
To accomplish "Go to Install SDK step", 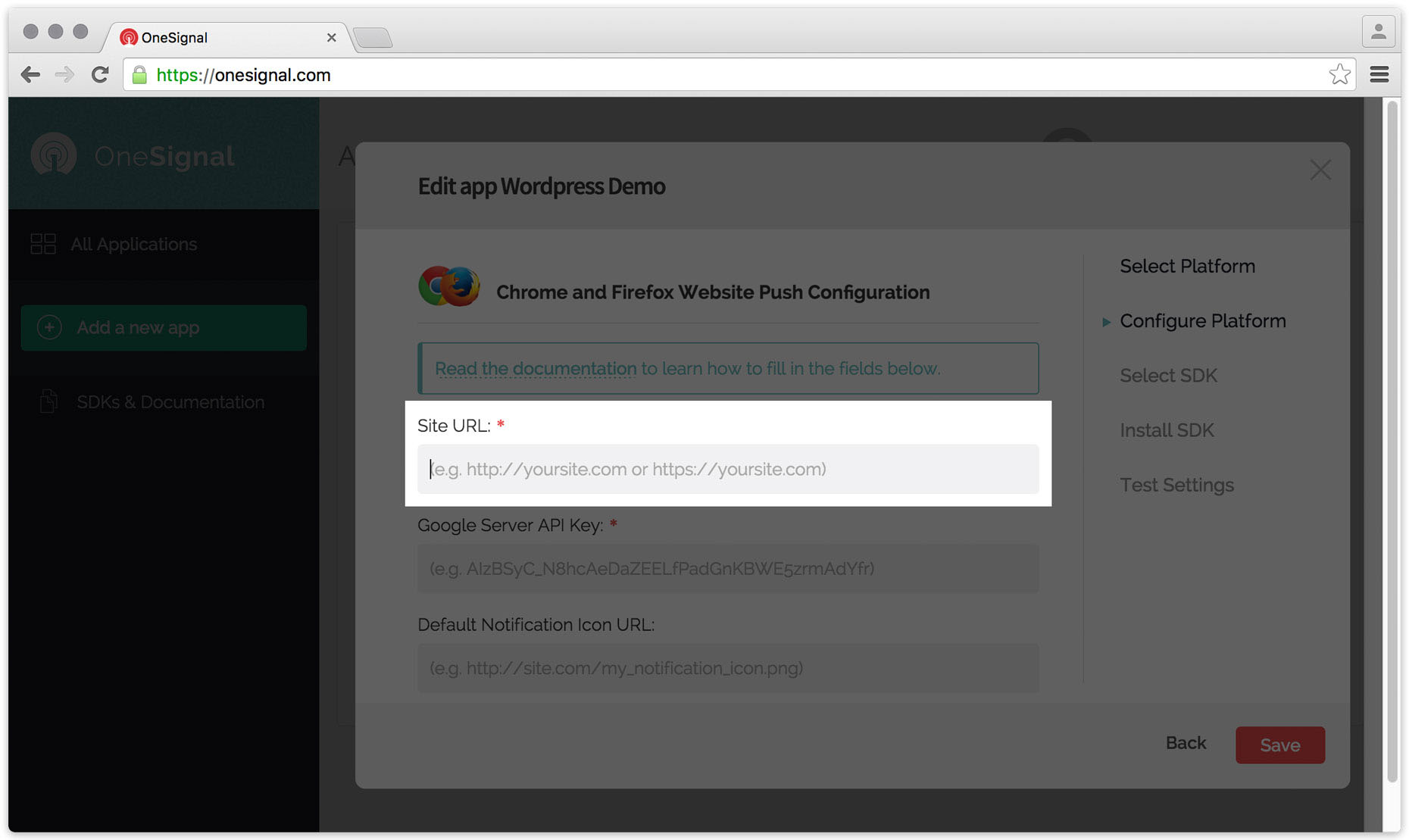I will pyautogui.click(x=1167, y=430).
